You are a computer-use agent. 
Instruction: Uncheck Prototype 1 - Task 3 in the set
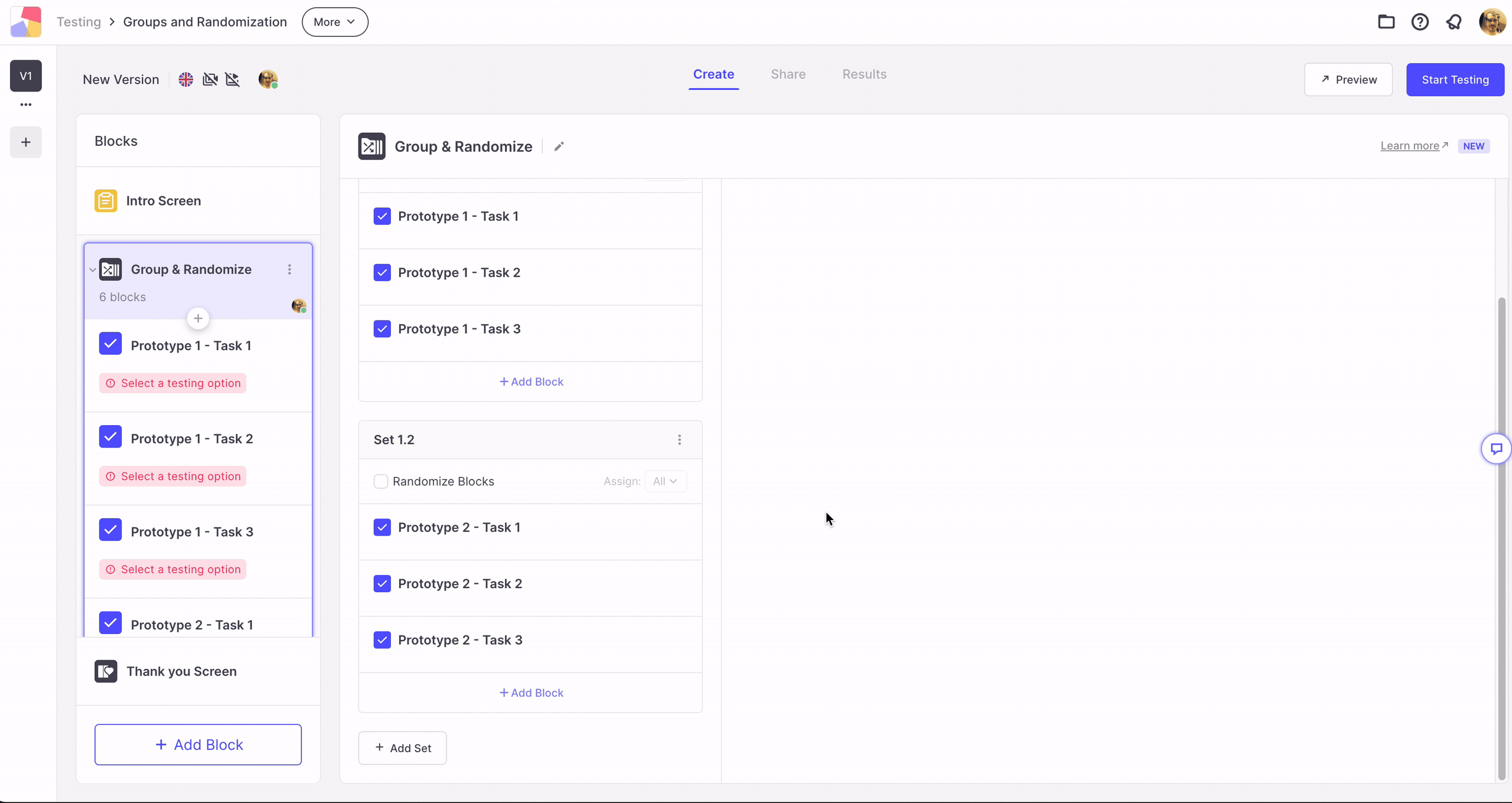(382, 329)
